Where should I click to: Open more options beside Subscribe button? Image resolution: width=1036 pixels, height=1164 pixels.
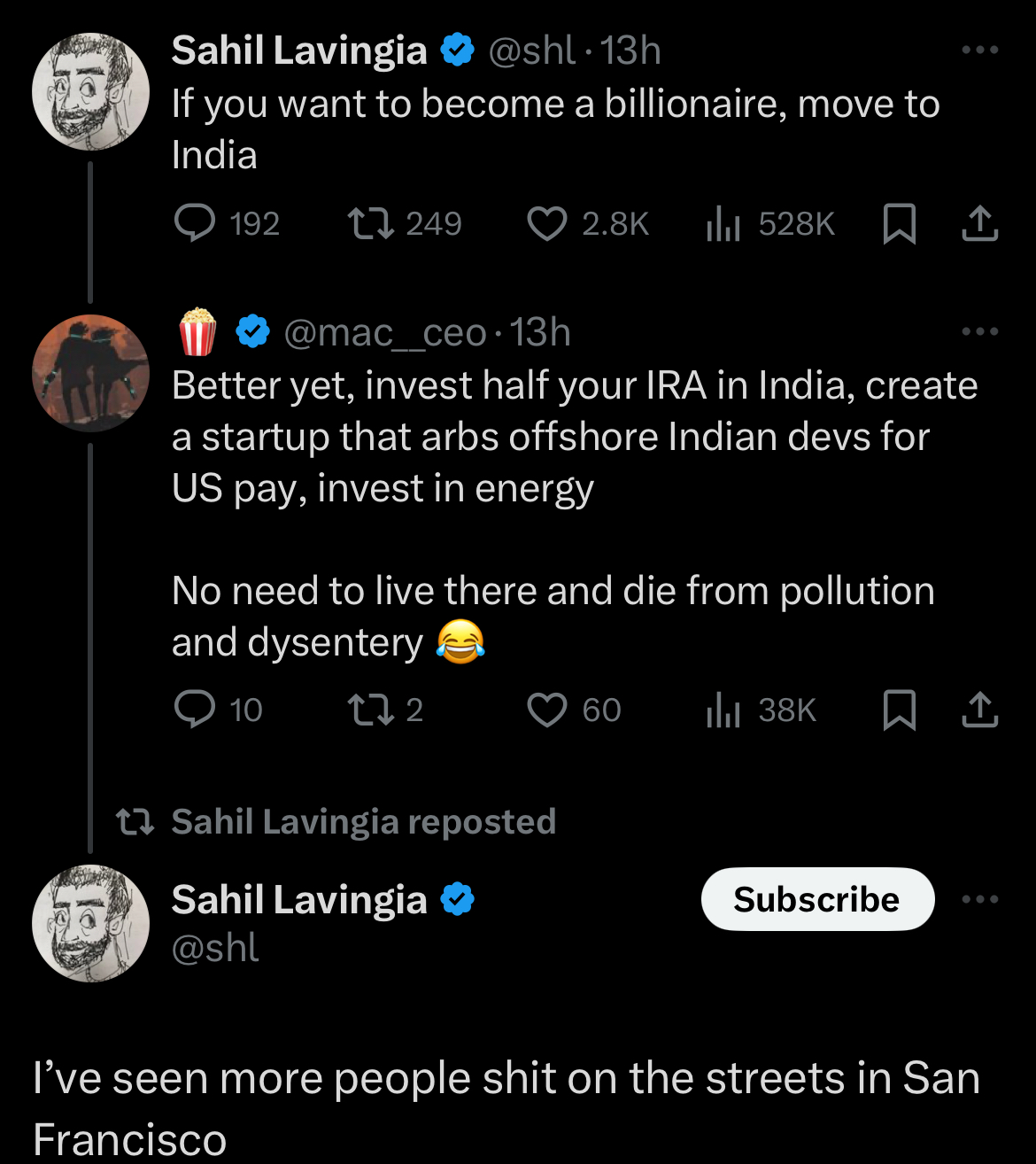[x=979, y=899]
